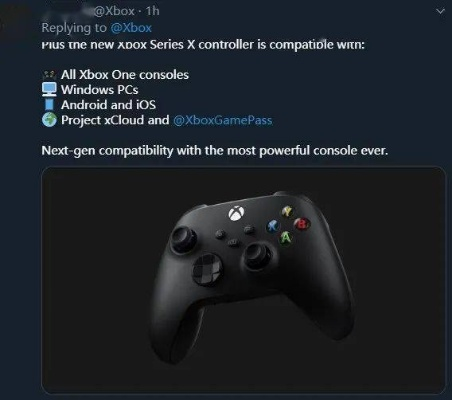452x400 pixels.
Task: Click the globe emoji beside Project xCloud
Action: pyautogui.click(x=49, y=120)
